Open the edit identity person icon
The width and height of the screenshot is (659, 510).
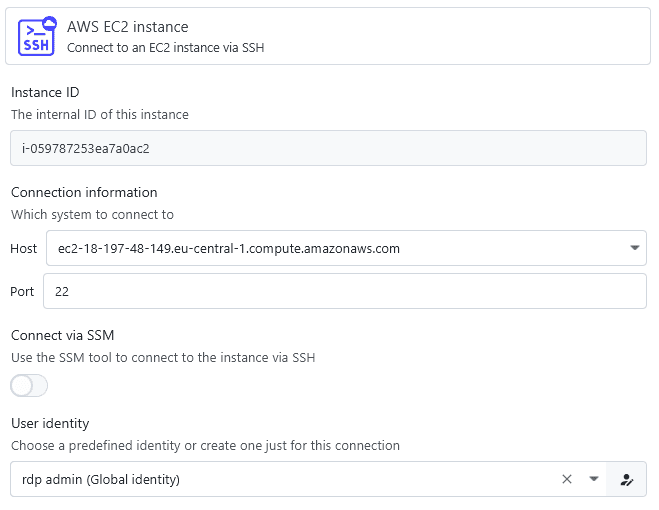coord(627,479)
